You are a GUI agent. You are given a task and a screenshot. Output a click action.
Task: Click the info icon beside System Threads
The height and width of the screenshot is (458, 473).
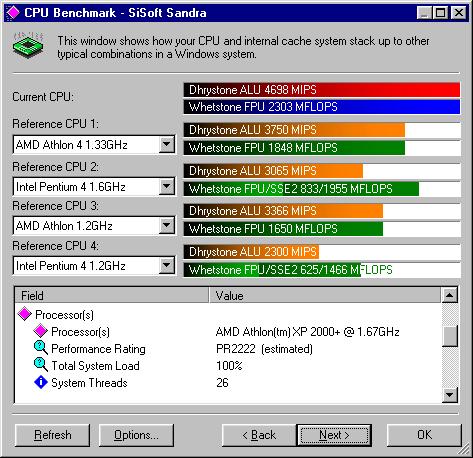tap(41, 382)
